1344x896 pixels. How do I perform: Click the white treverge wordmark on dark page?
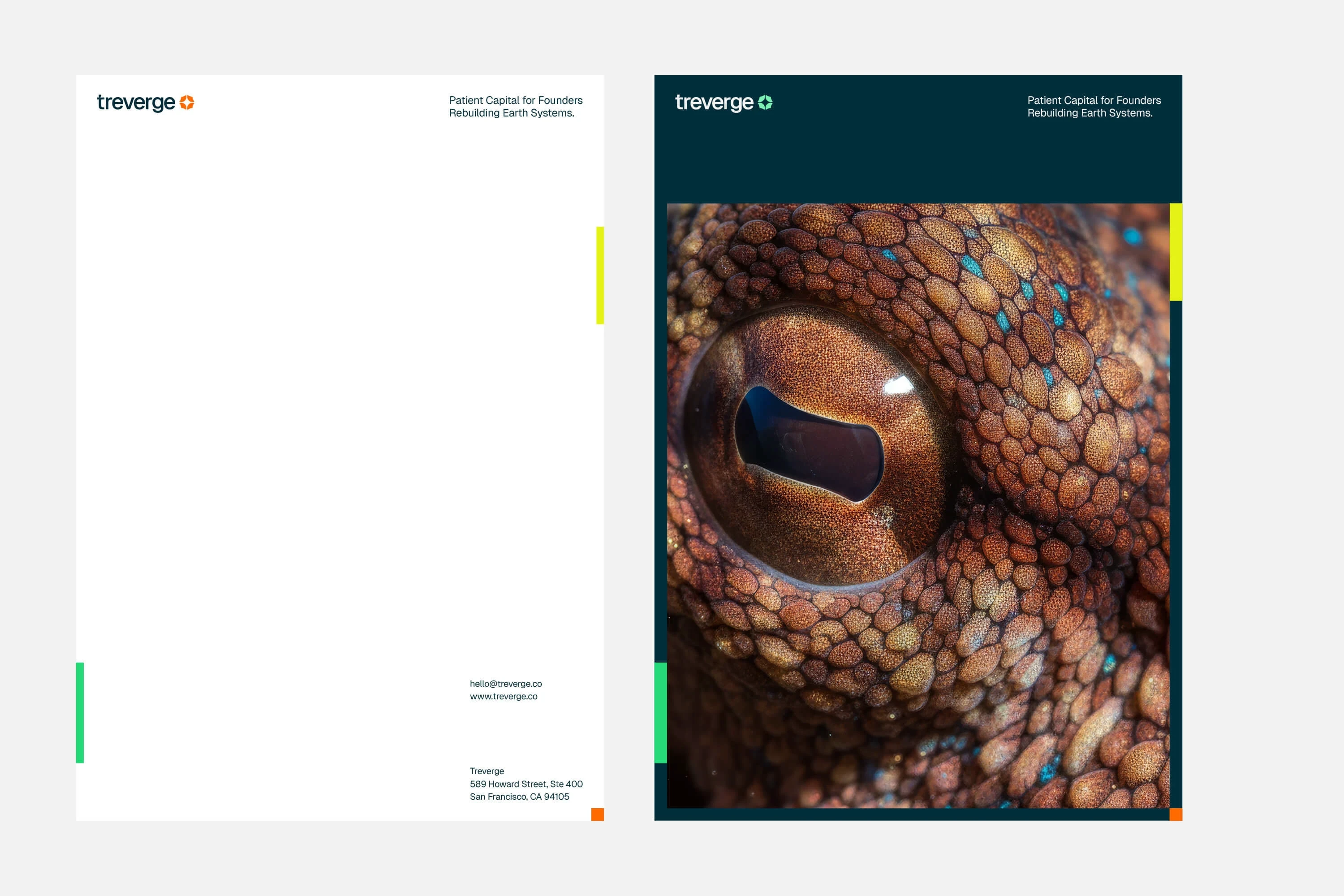pos(714,103)
